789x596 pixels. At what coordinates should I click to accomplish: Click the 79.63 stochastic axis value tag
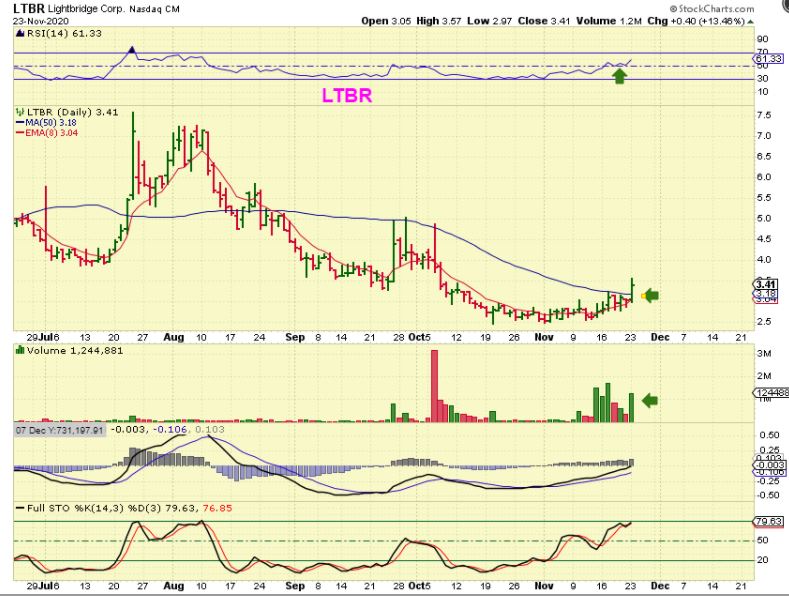click(769, 522)
